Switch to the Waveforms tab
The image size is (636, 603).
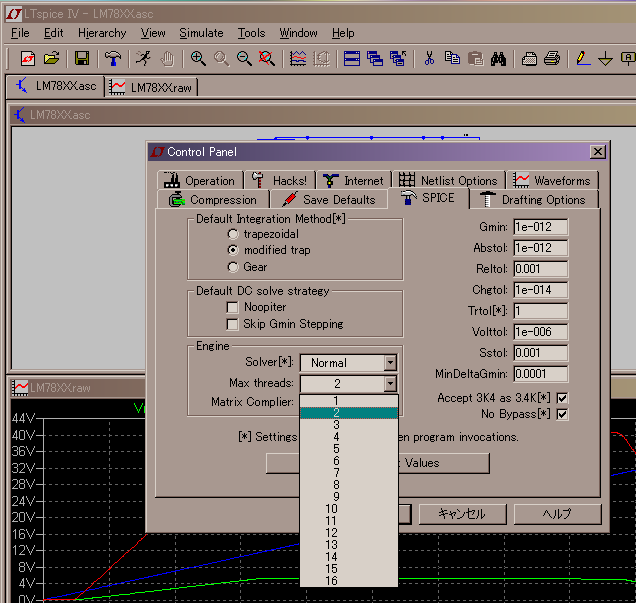552,180
